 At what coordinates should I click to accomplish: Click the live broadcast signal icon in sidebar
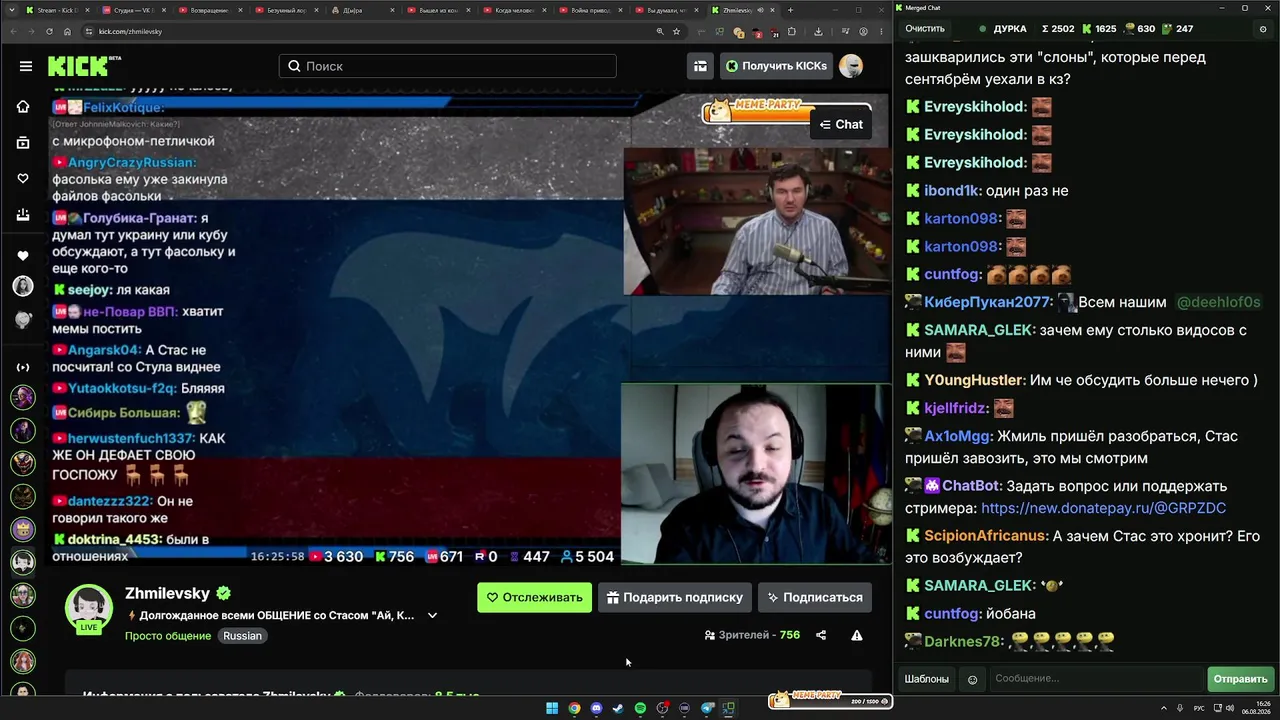coord(23,367)
